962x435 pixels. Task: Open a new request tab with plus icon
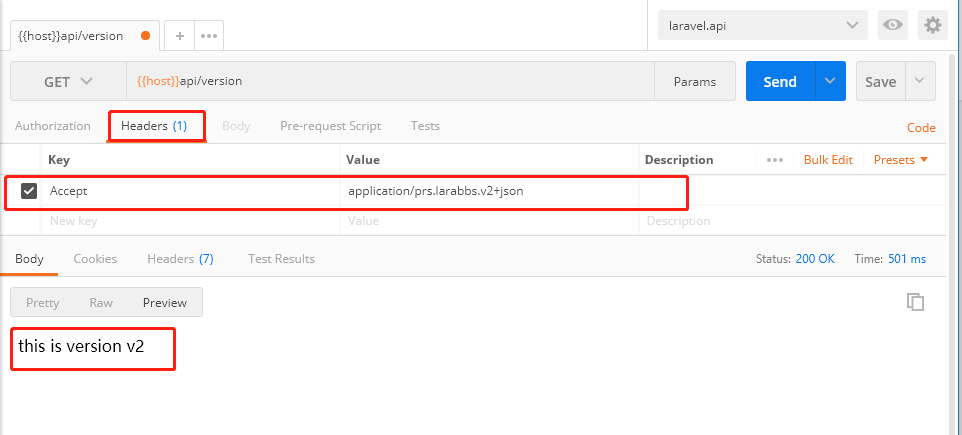[180, 35]
